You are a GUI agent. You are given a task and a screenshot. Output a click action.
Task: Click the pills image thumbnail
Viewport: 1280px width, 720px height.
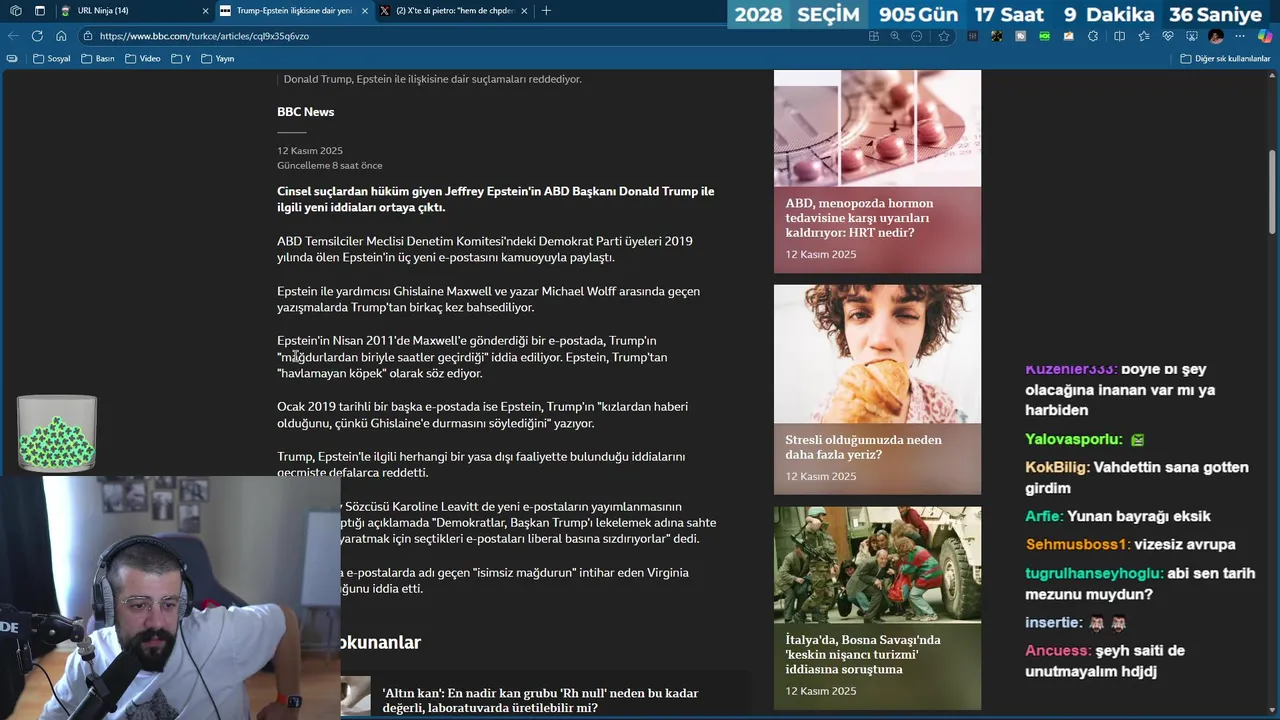(x=877, y=128)
